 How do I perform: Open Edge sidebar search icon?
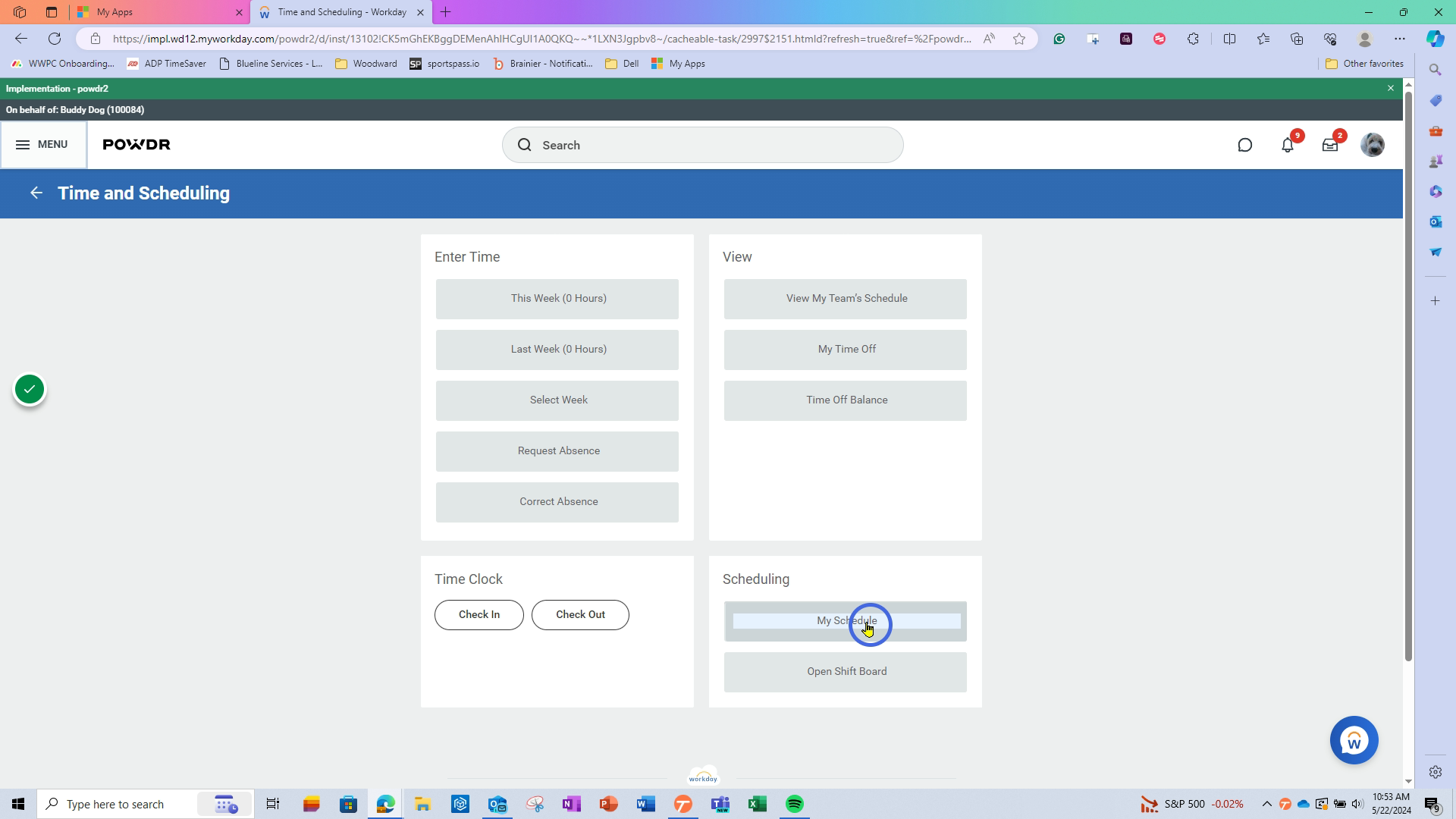coord(1436,70)
